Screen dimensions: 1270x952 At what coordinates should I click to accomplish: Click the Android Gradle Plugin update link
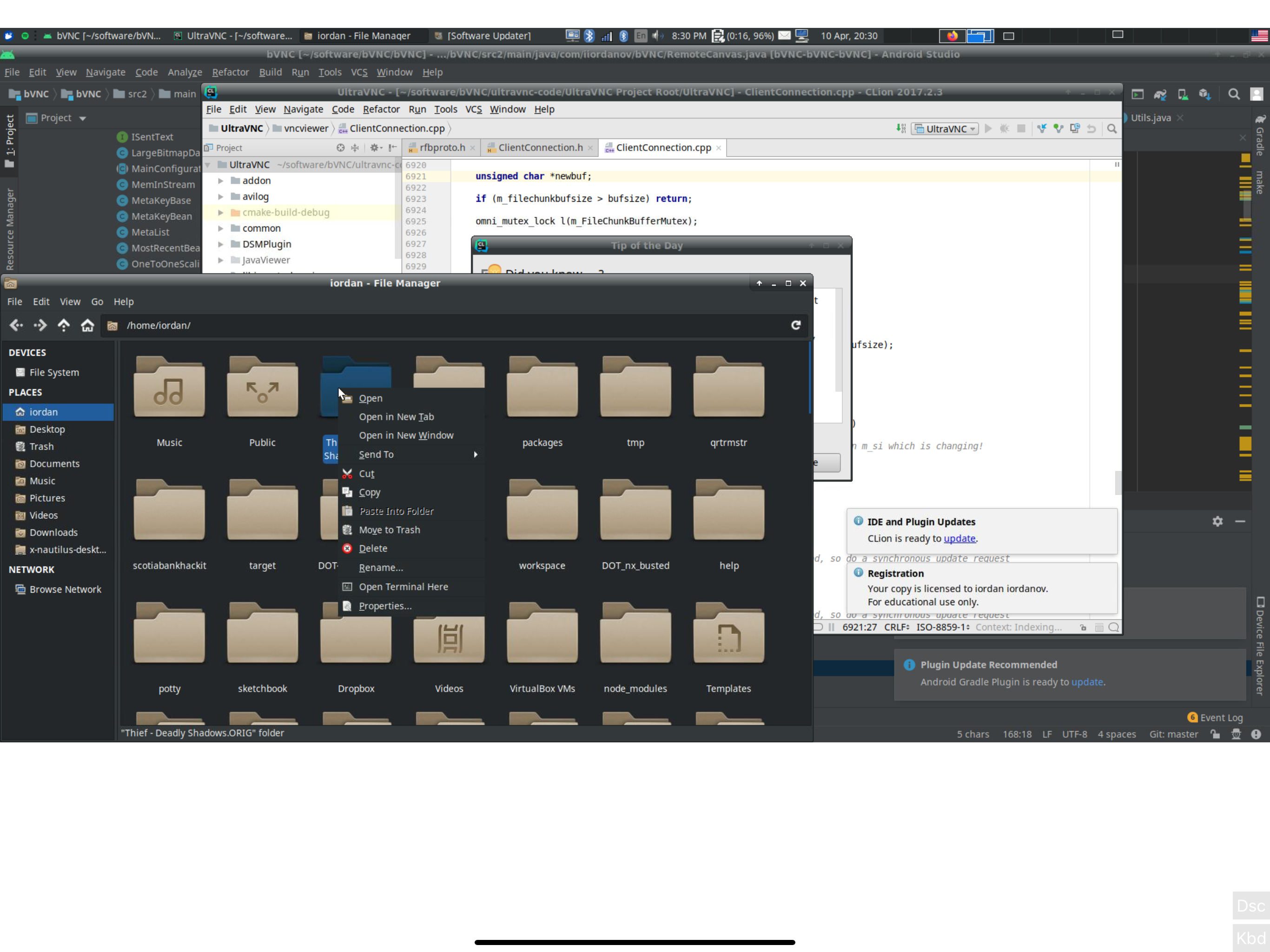point(1086,681)
